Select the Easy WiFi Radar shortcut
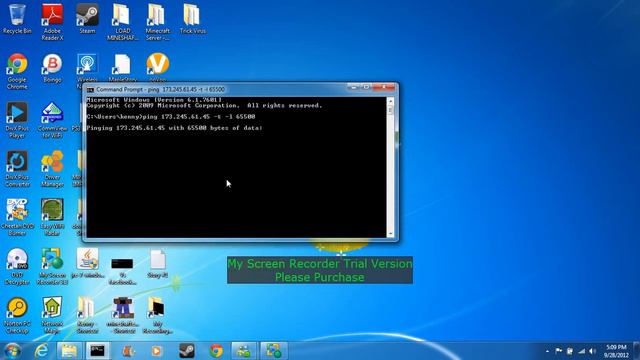 point(52,218)
